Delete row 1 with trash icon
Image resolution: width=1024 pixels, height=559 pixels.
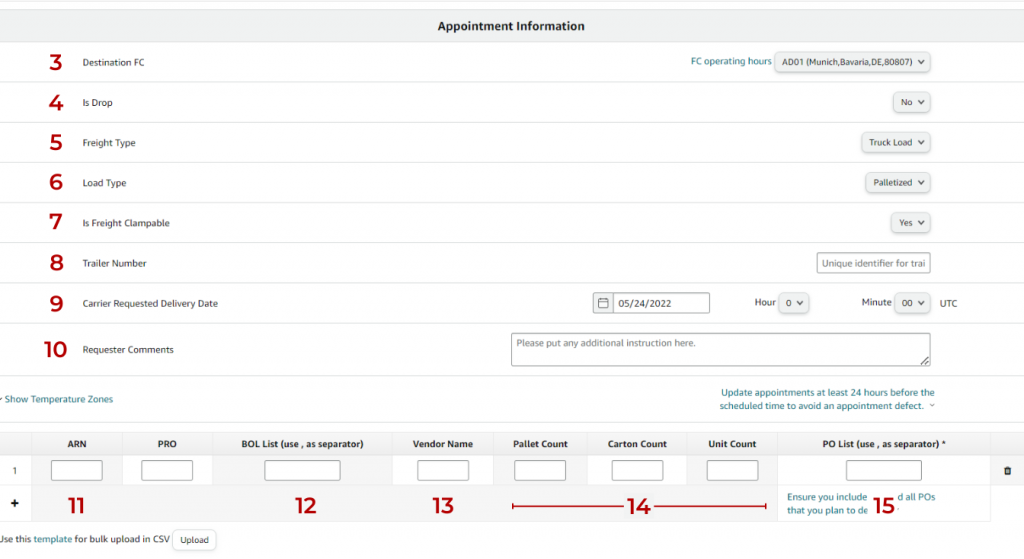pyautogui.click(x=1006, y=470)
